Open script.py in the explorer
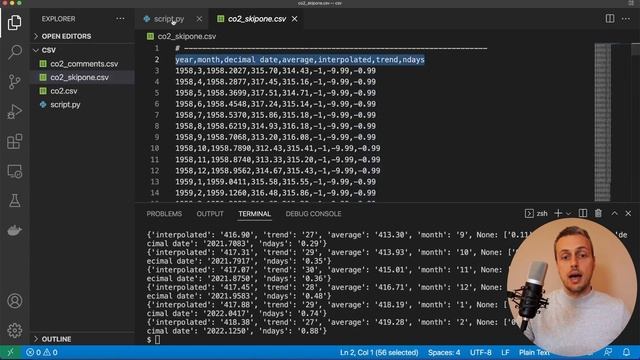The height and width of the screenshot is (360, 640). click(x=65, y=104)
